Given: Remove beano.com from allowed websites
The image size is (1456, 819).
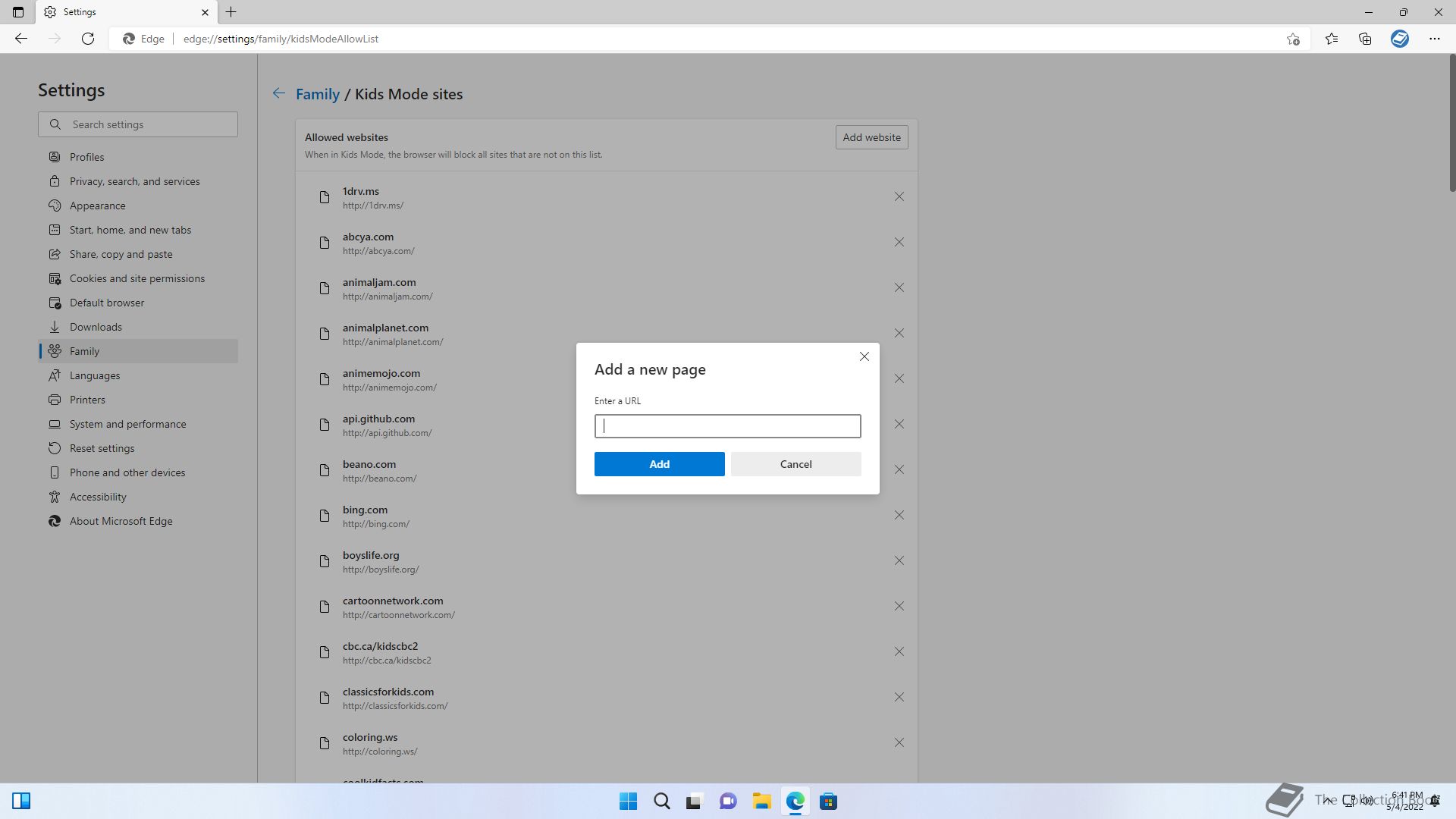Looking at the screenshot, I should click(899, 469).
